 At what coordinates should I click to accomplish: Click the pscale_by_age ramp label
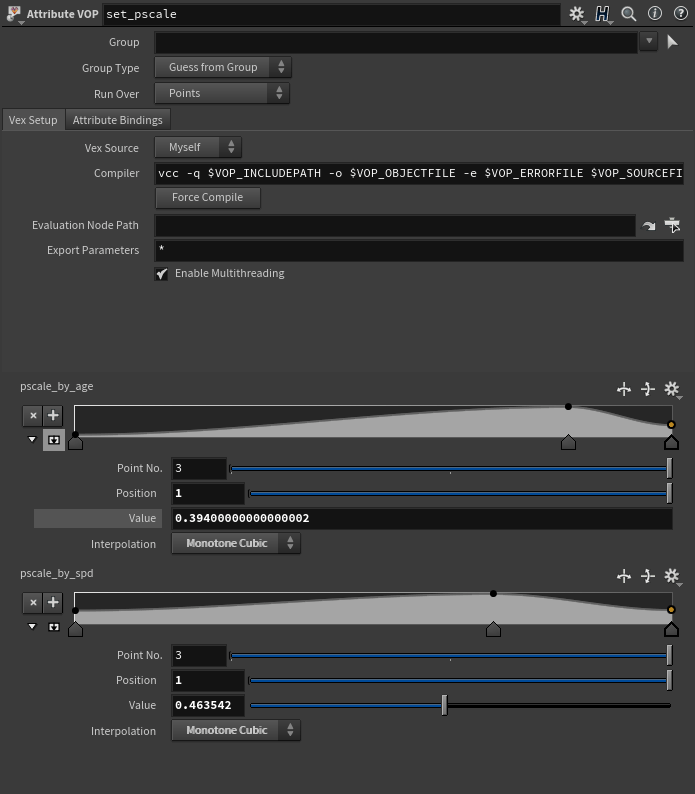tap(57, 387)
